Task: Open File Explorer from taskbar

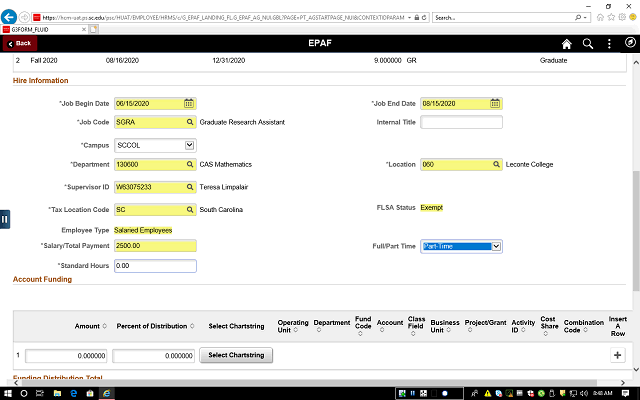Action: tap(57, 393)
